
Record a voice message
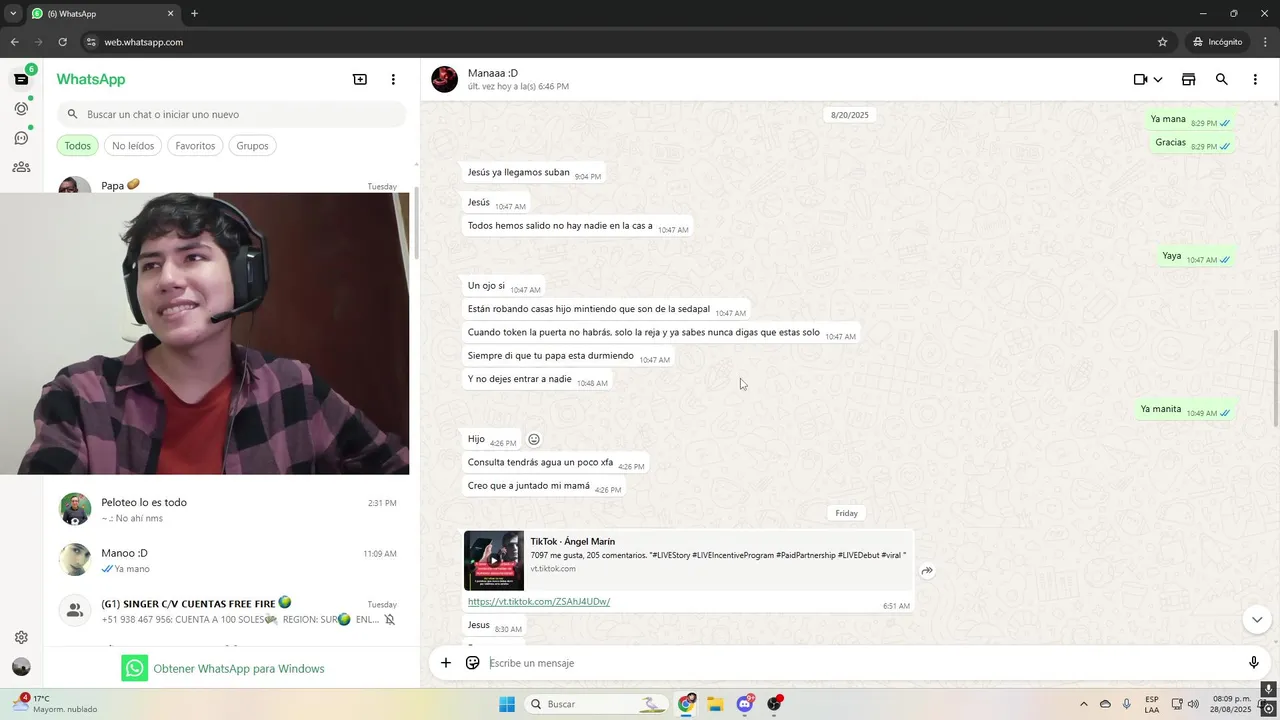tap(1254, 663)
